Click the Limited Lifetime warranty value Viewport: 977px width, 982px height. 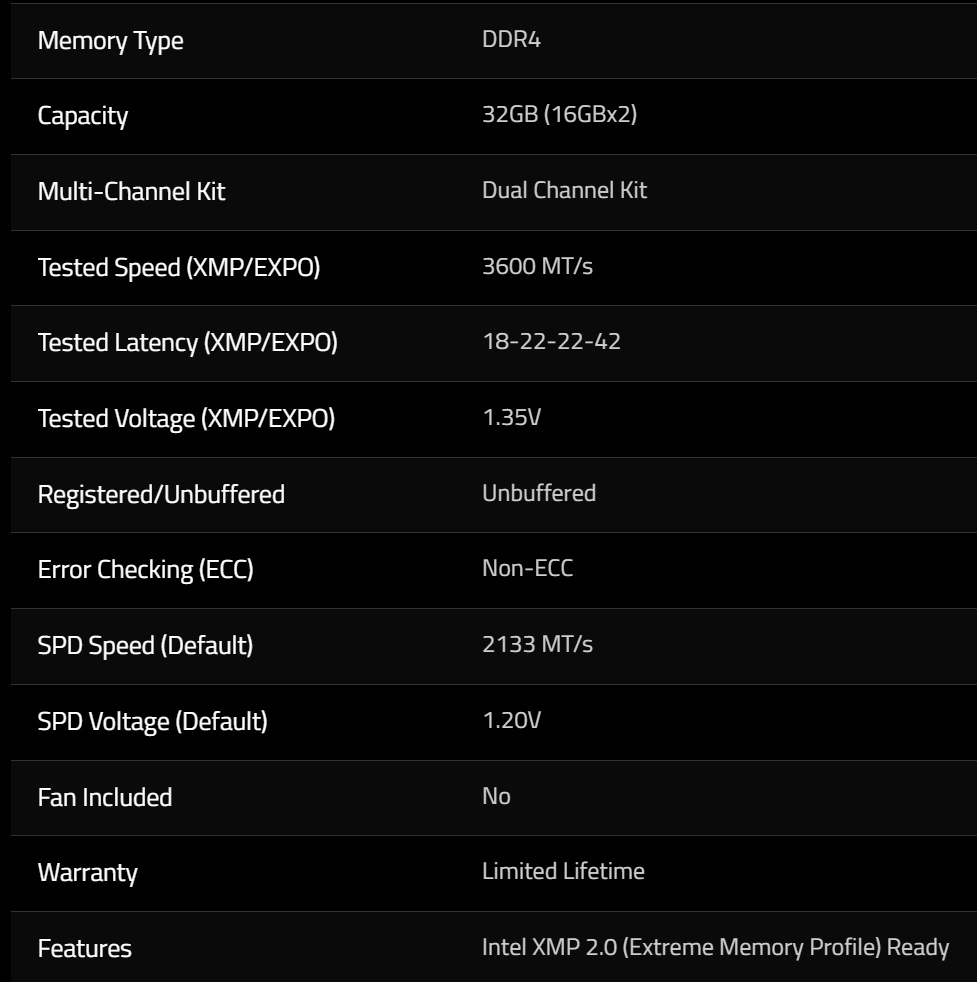pos(563,872)
